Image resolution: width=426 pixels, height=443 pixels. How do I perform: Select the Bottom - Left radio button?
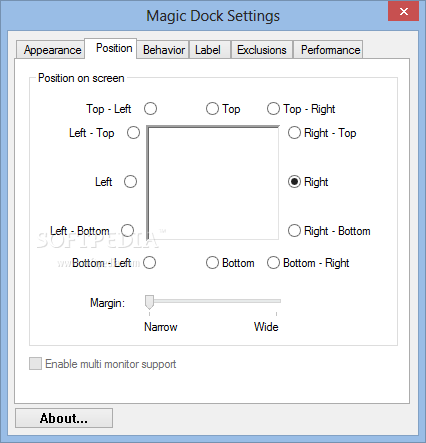tap(149, 263)
